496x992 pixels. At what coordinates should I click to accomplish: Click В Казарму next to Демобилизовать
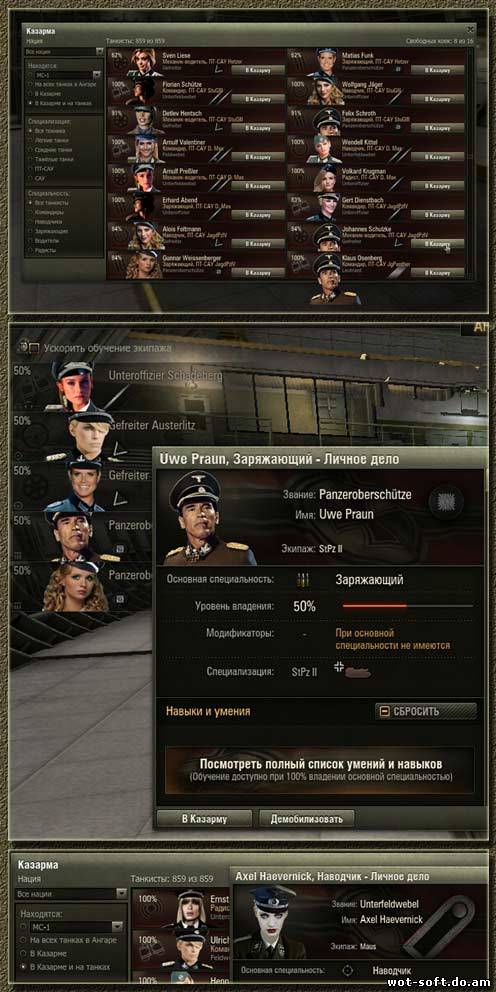point(204,819)
